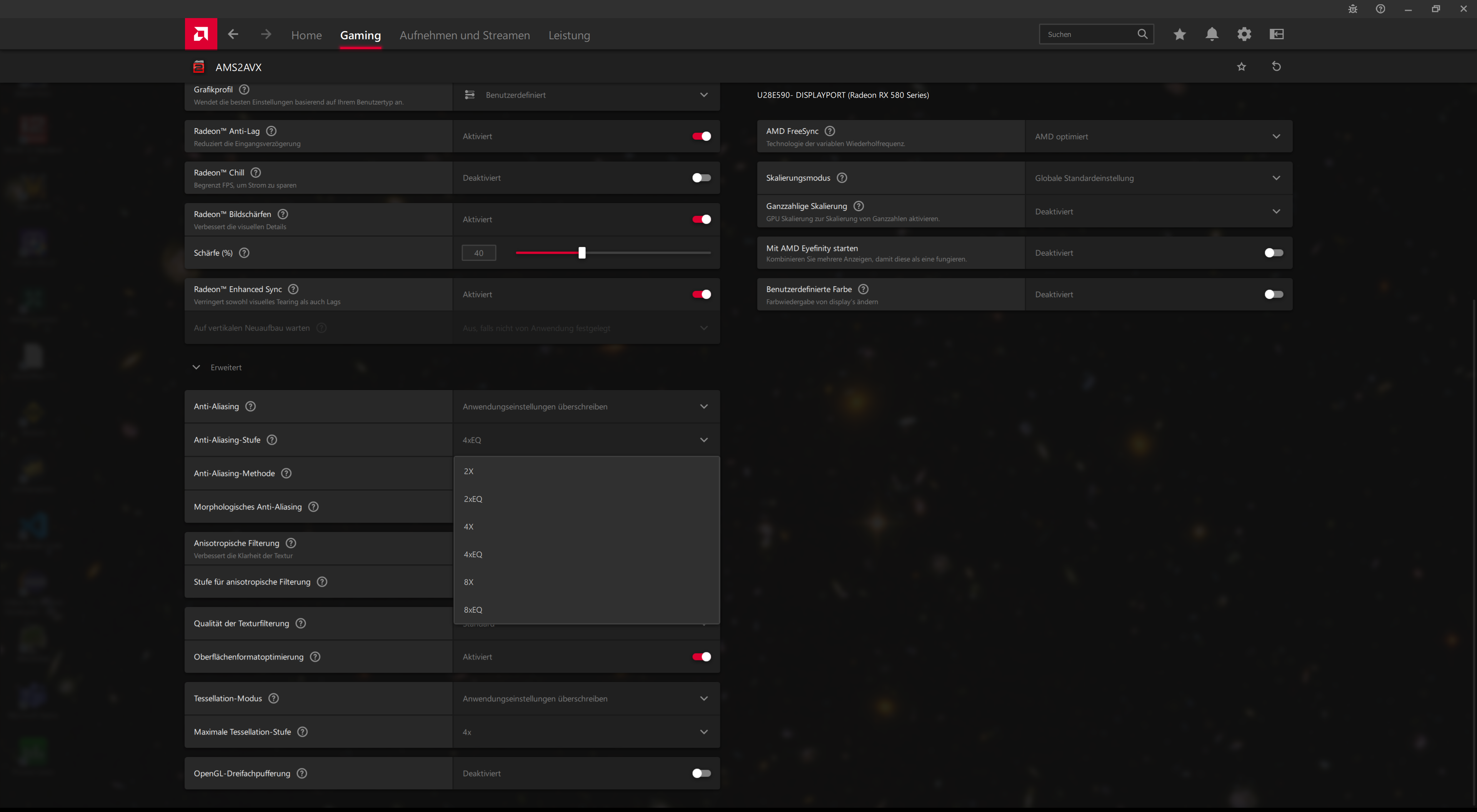Select 2X anti-aliasing level

pyautogui.click(x=587, y=471)
